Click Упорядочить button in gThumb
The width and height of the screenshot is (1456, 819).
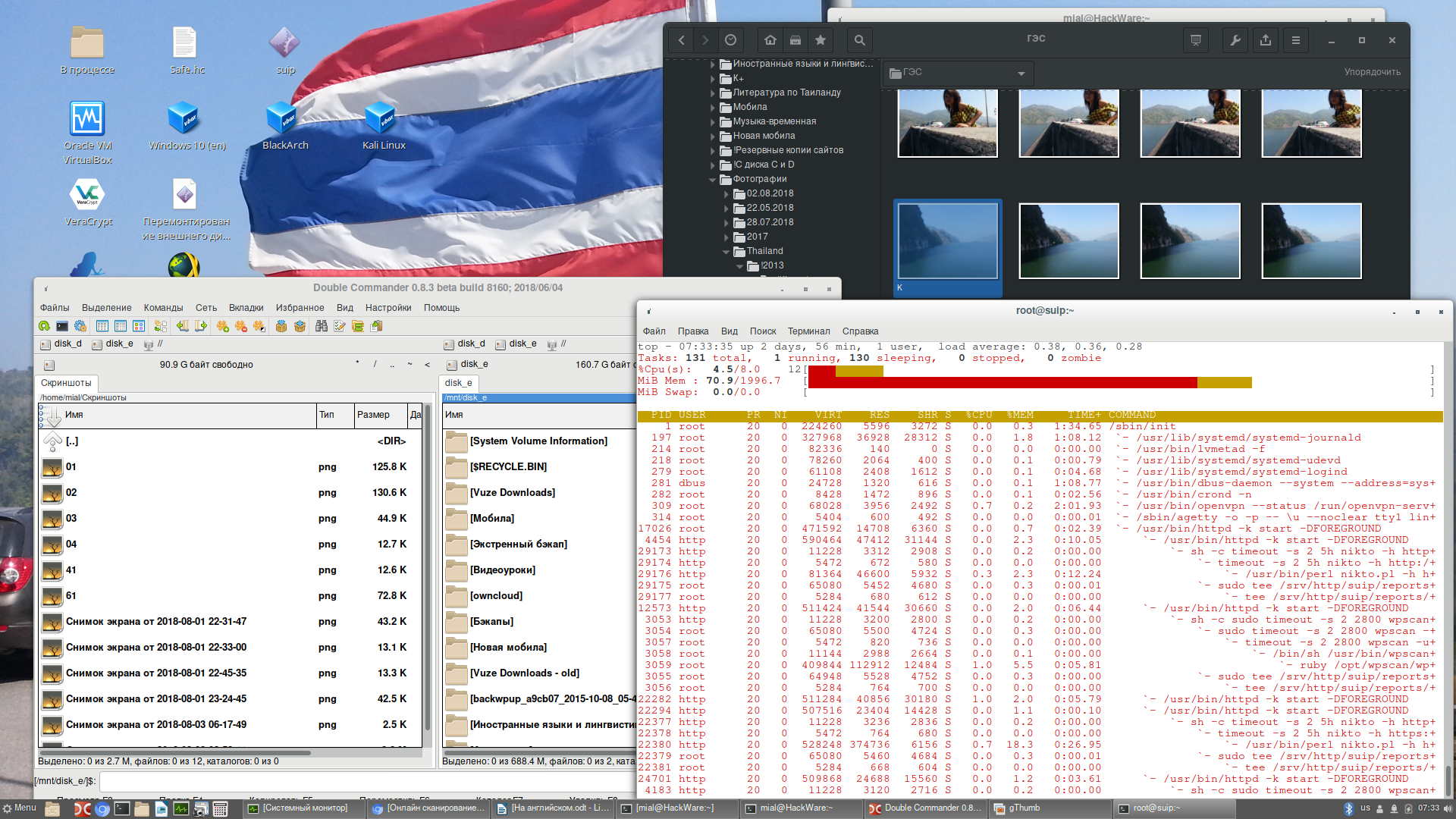[1372, 72]
